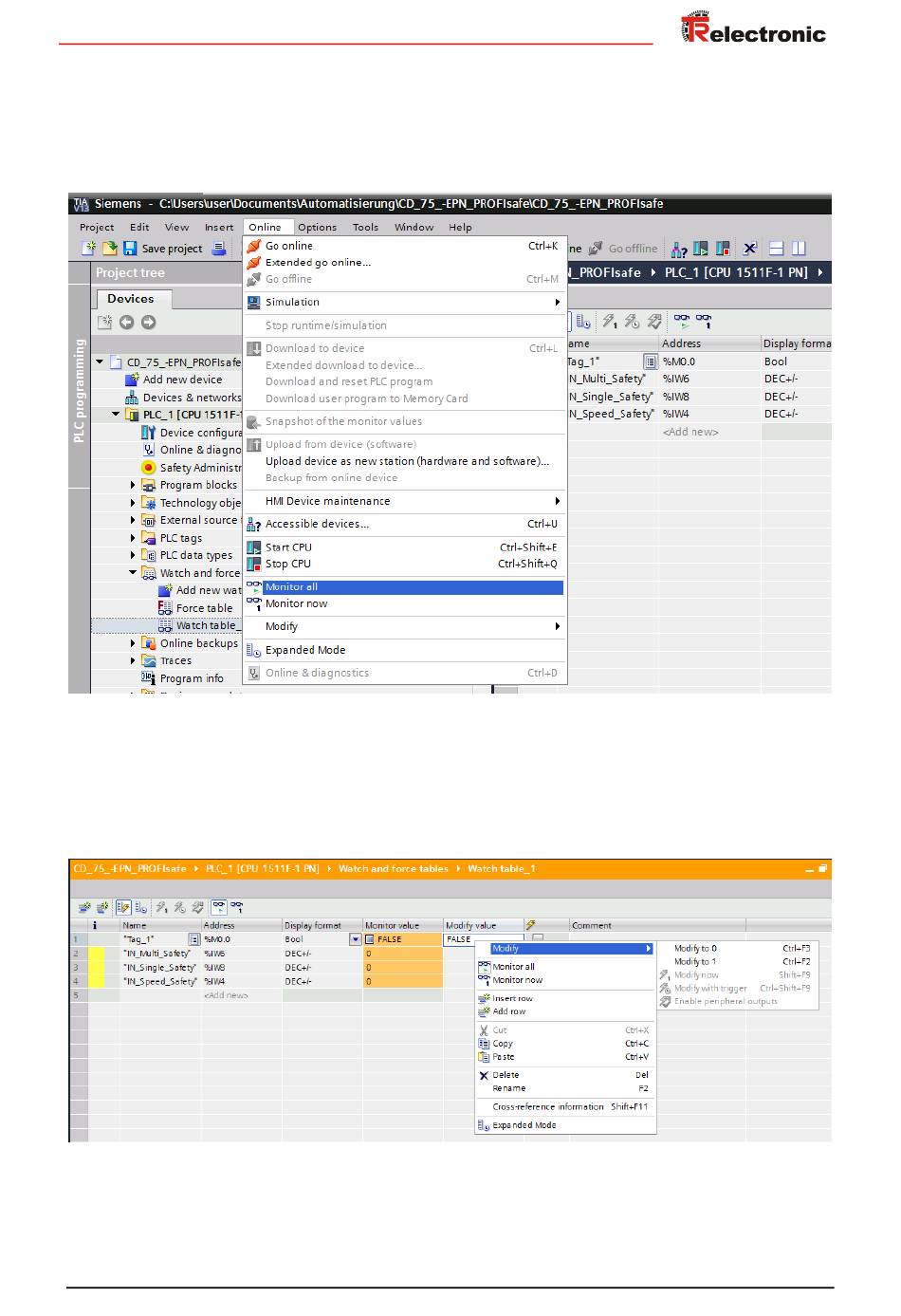Screen dimensions: 901x1316
Task: Open the Options menu
Action: [317, 228]
